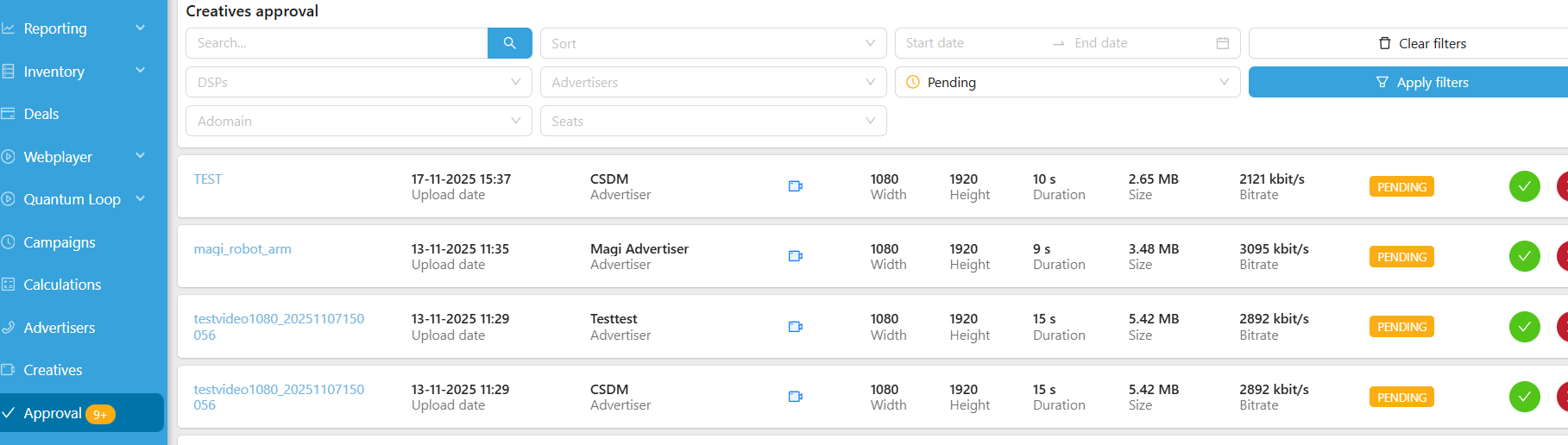This screenshot has height=445, width=1568.
Task: Click video icon in magi_robot_arm row
Action: [x=795, y=256]
